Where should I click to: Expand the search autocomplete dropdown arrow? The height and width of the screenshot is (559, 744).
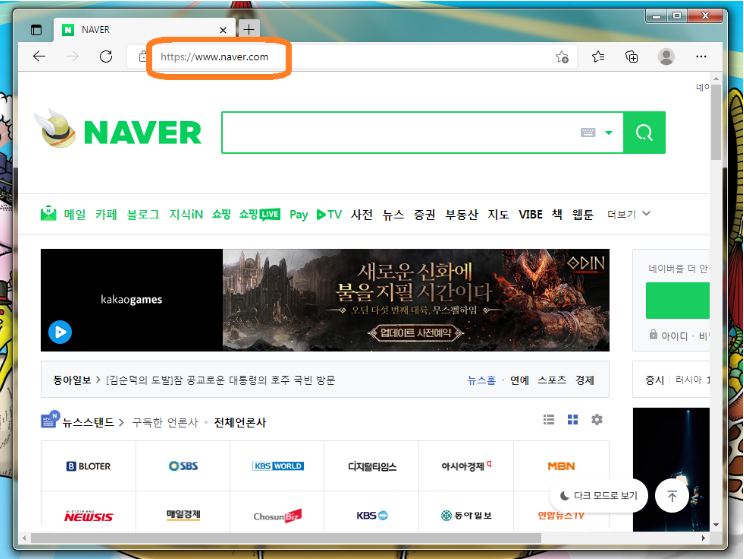609,133
